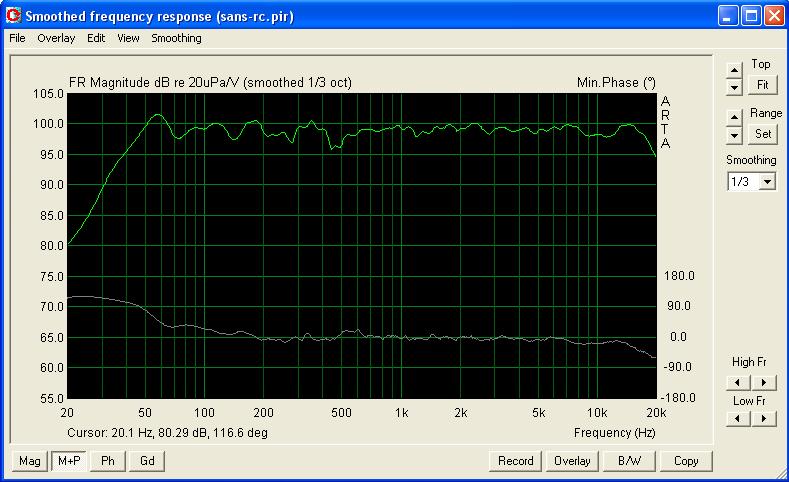Expand the Smoothing 1/3 dropdown
Screen dimensions: 789x482
[767, 182]
